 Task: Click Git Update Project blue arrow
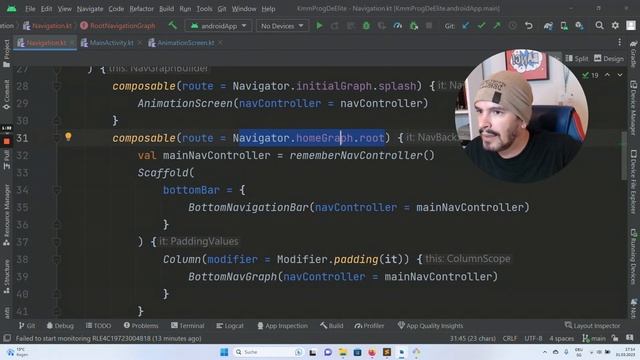click(466, 26)
